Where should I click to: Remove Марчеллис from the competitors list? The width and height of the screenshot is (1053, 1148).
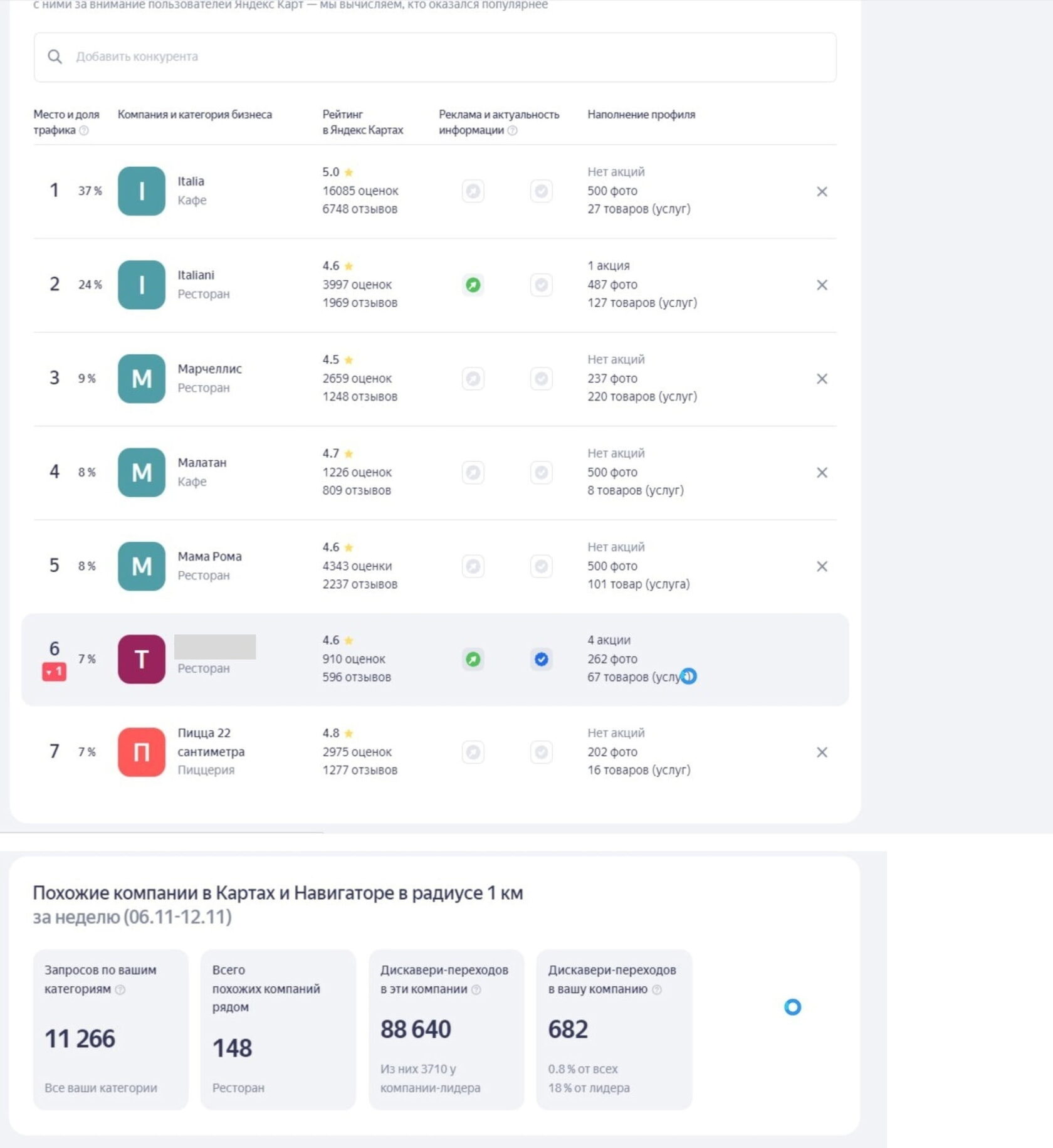(x=822, y=379)
